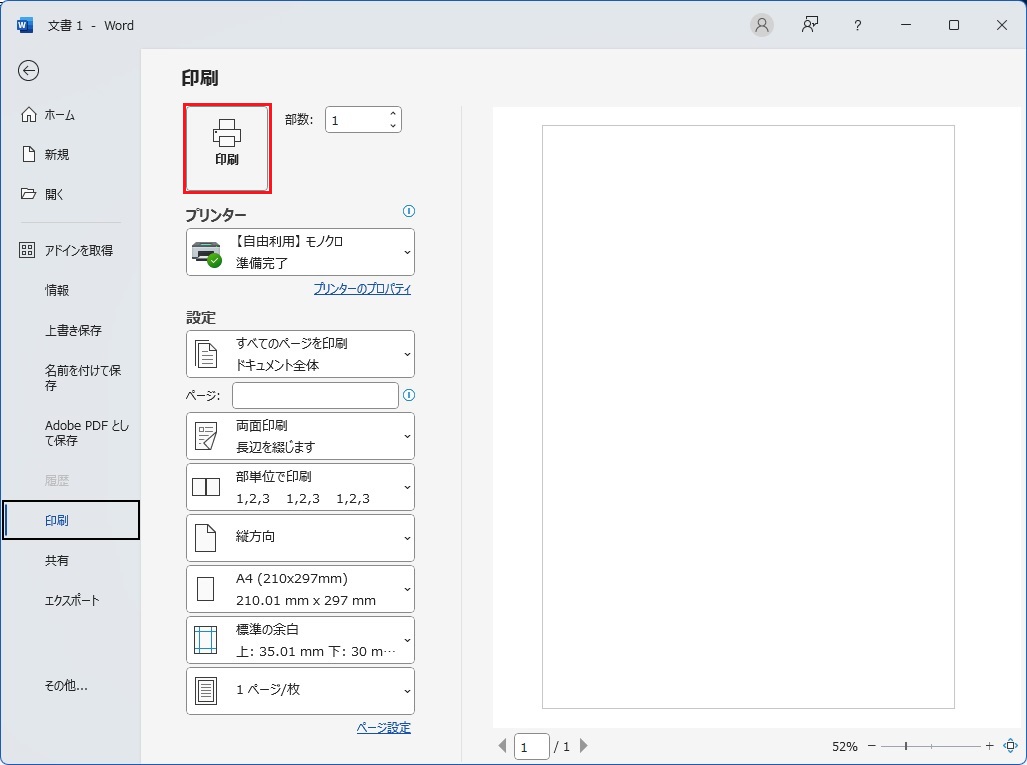The width and height of the screenshot is (1027, 765).
Task: Expand the duplex printing (両面印刷) dropdown
Action: [300, 436]
